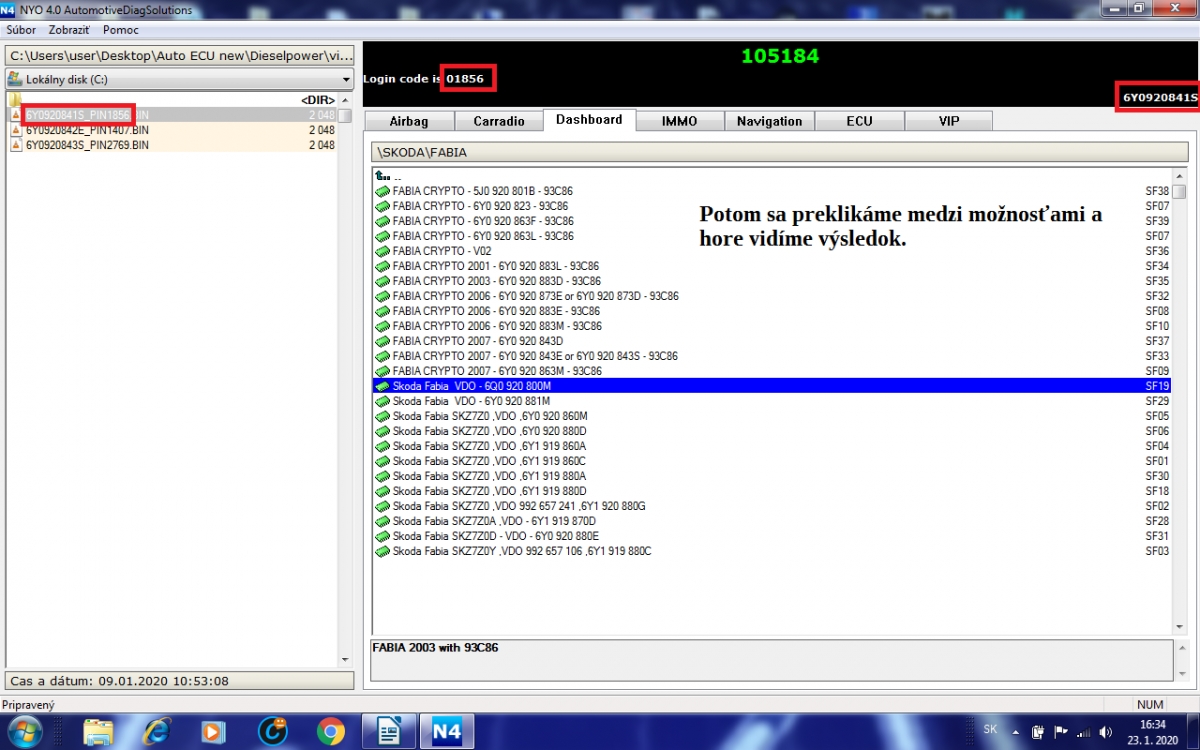Select 'Skoda Fabia SKZ7Z0 ,VDO ,6Y1 919 860C'
Viewport: 1200px width, 750px height.
click(772, 461)
